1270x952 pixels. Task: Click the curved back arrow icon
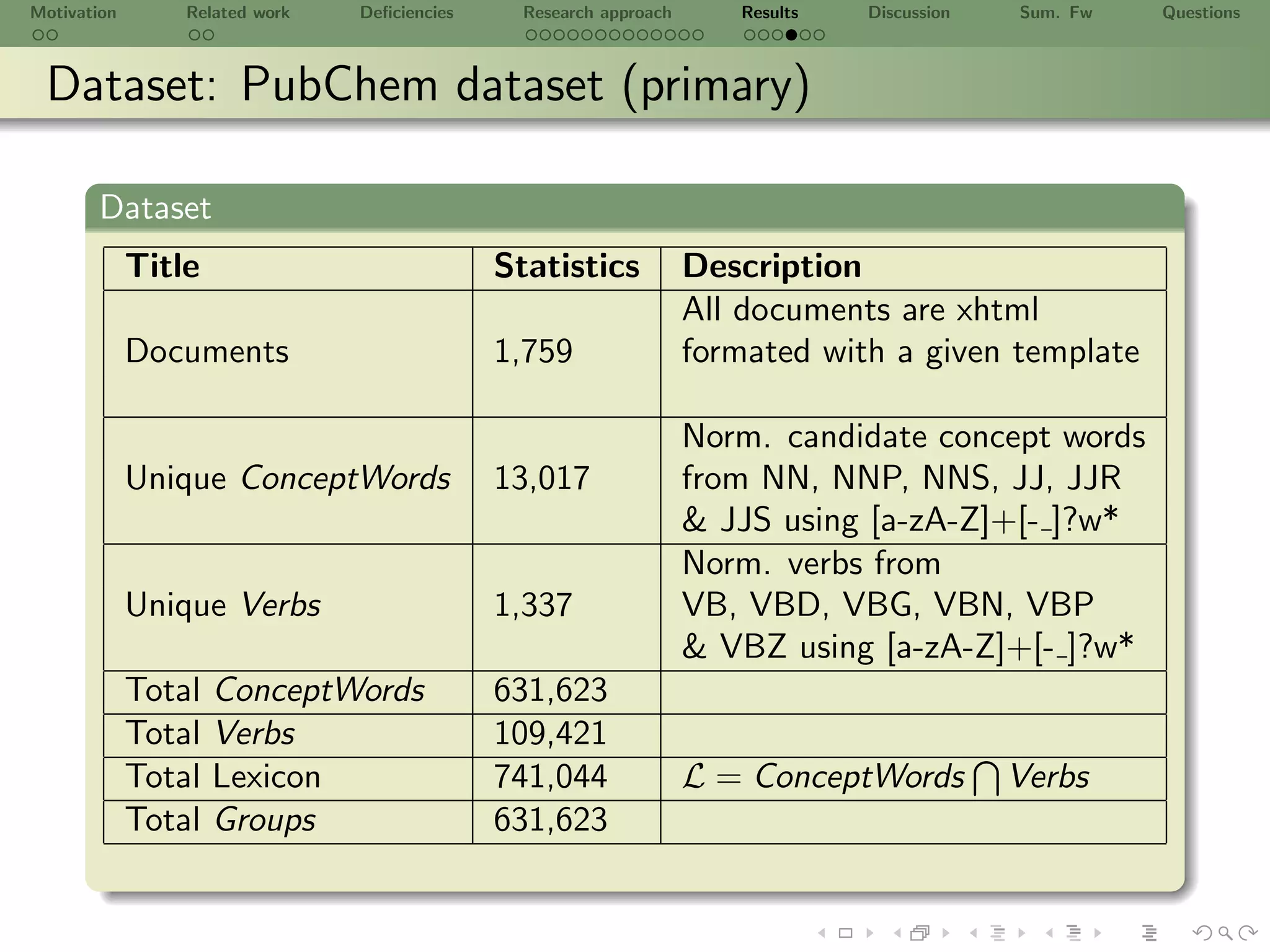coord(1202,933)
